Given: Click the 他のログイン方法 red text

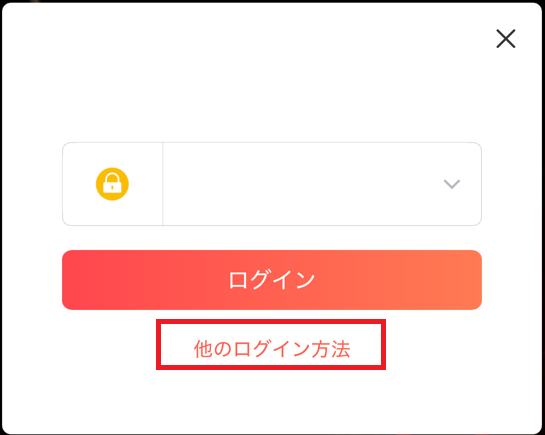Looking at the screenshot, I should click(271, 349).
